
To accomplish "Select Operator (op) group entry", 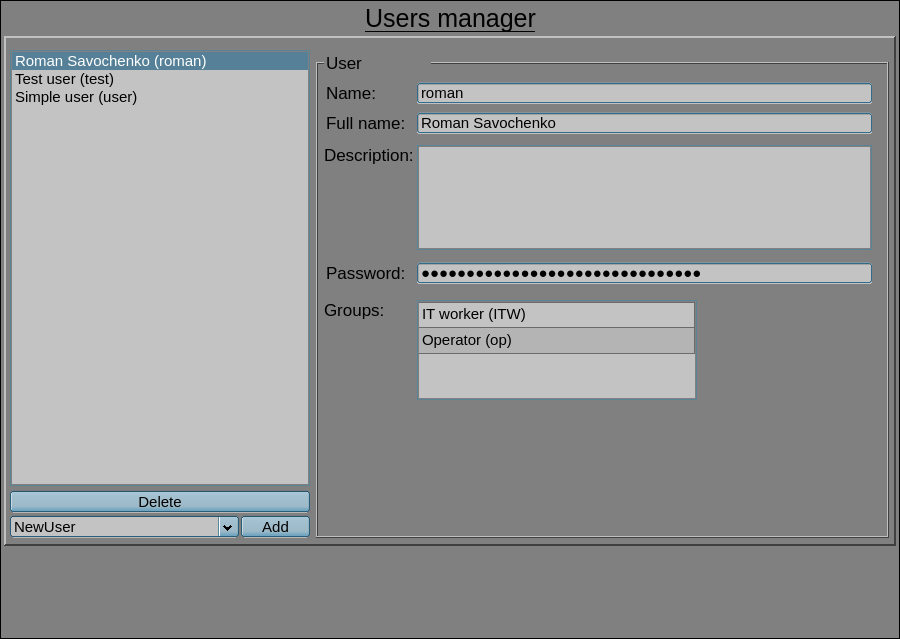I will (x=556, y=340).
